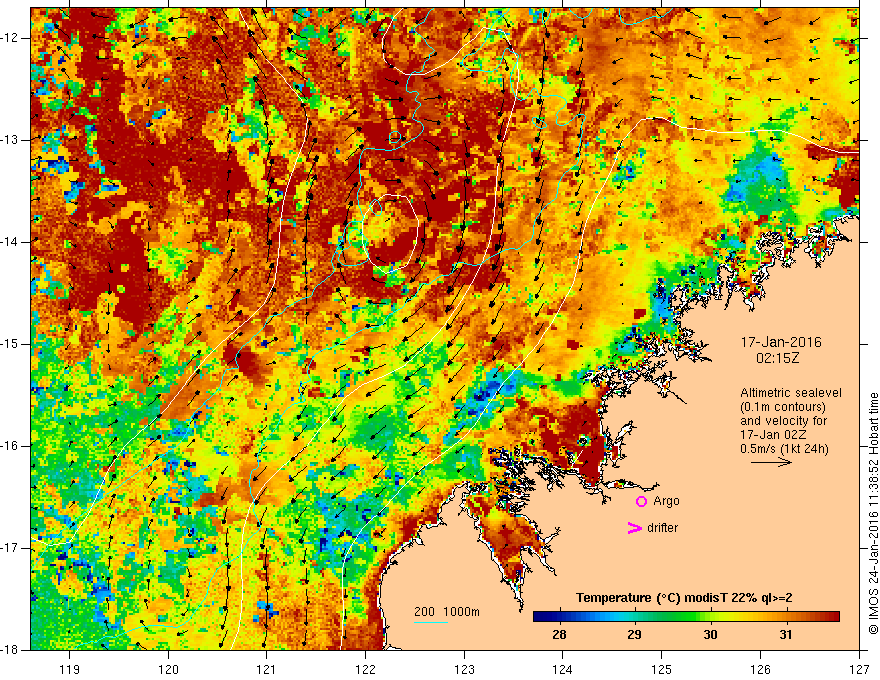Viewport: 880px width, 680px height.
Task: Click latitude axis label '-18'
Action: (10, 650)
